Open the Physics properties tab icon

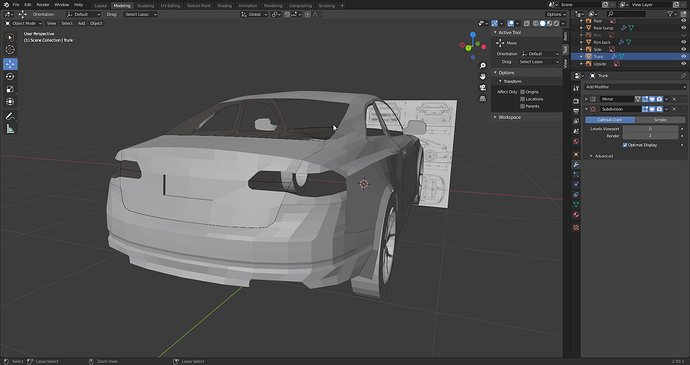coord(576,184)
